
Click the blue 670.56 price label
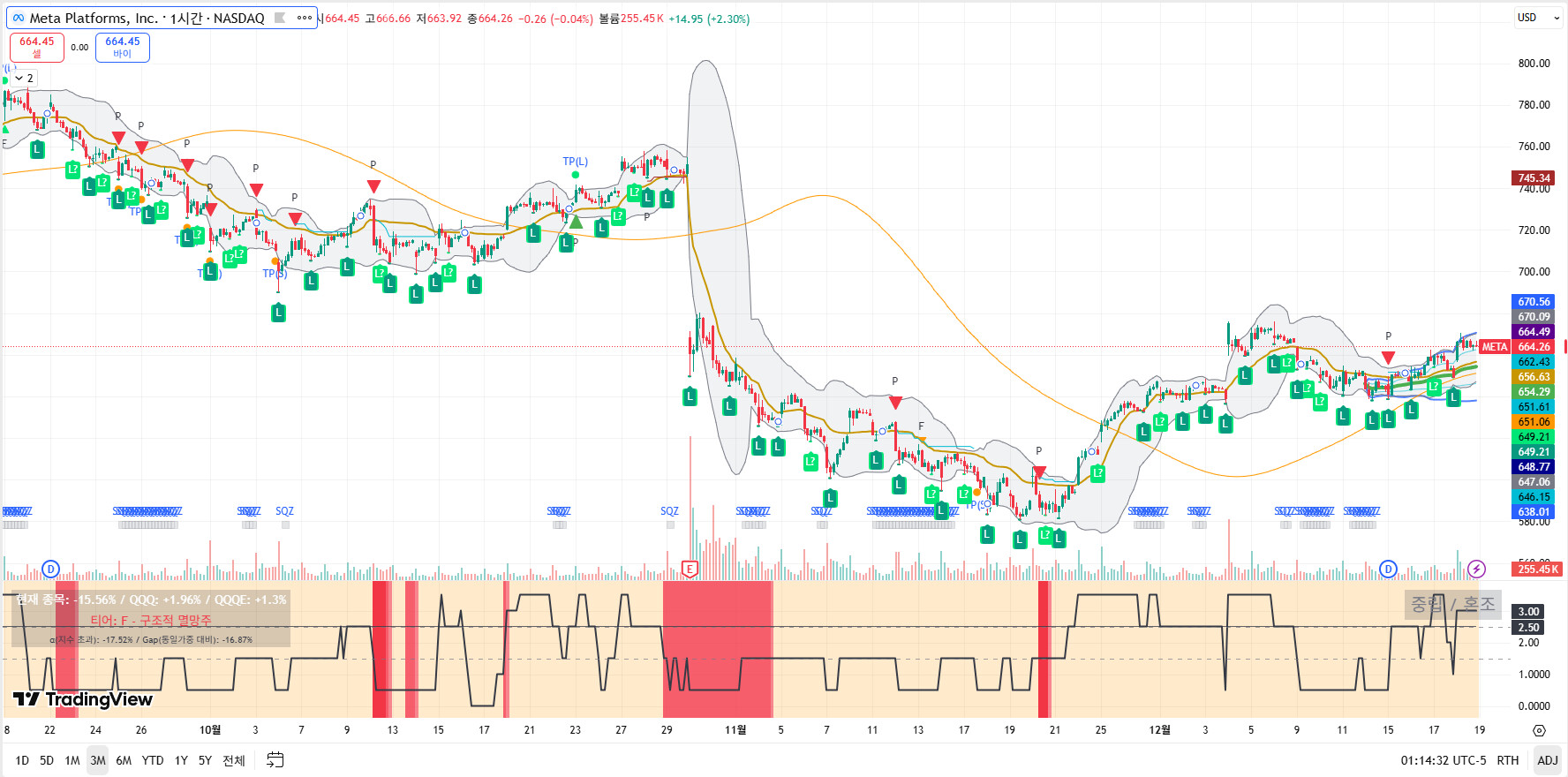click(1534, 302)
